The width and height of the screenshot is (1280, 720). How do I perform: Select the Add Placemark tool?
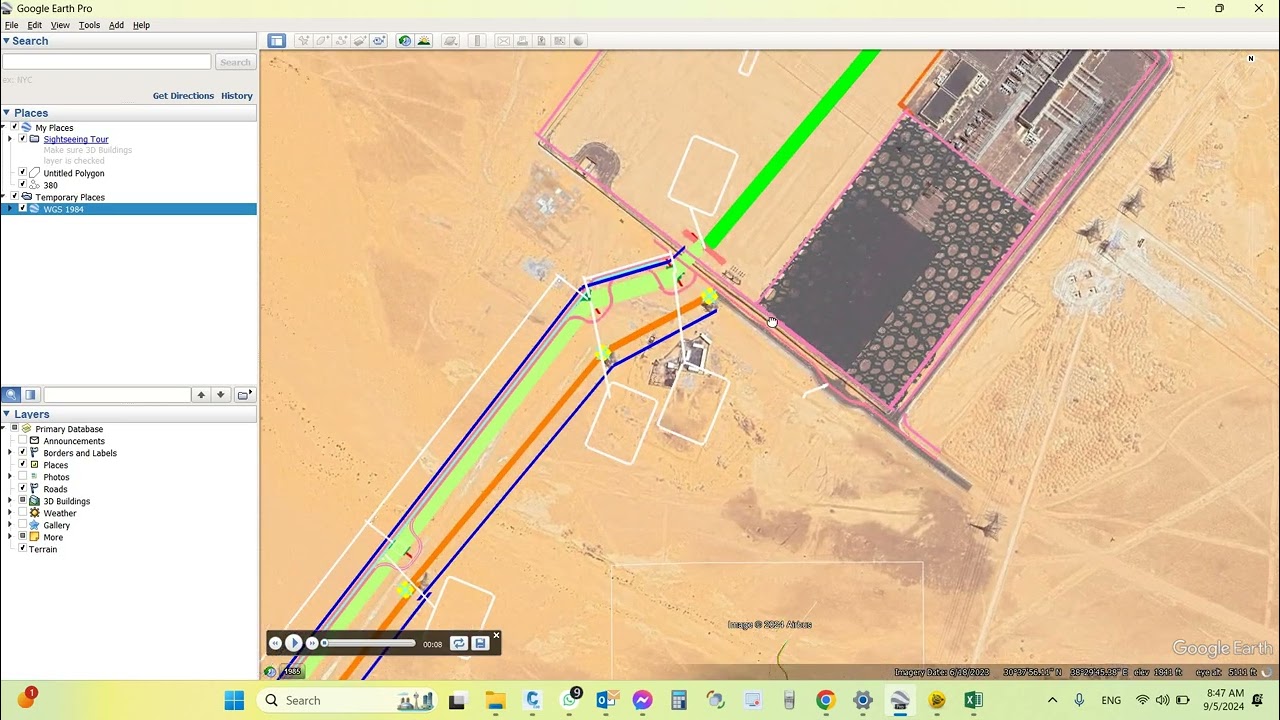(x=304, y=41)
